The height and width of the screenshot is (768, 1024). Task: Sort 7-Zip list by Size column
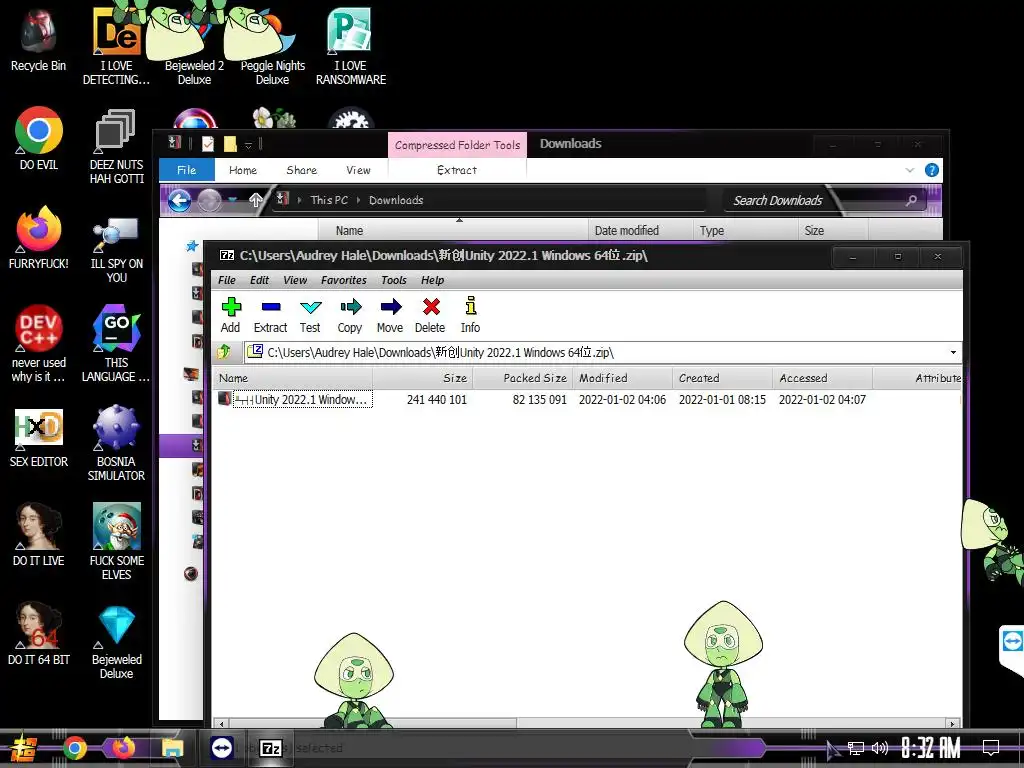[423, 378]
